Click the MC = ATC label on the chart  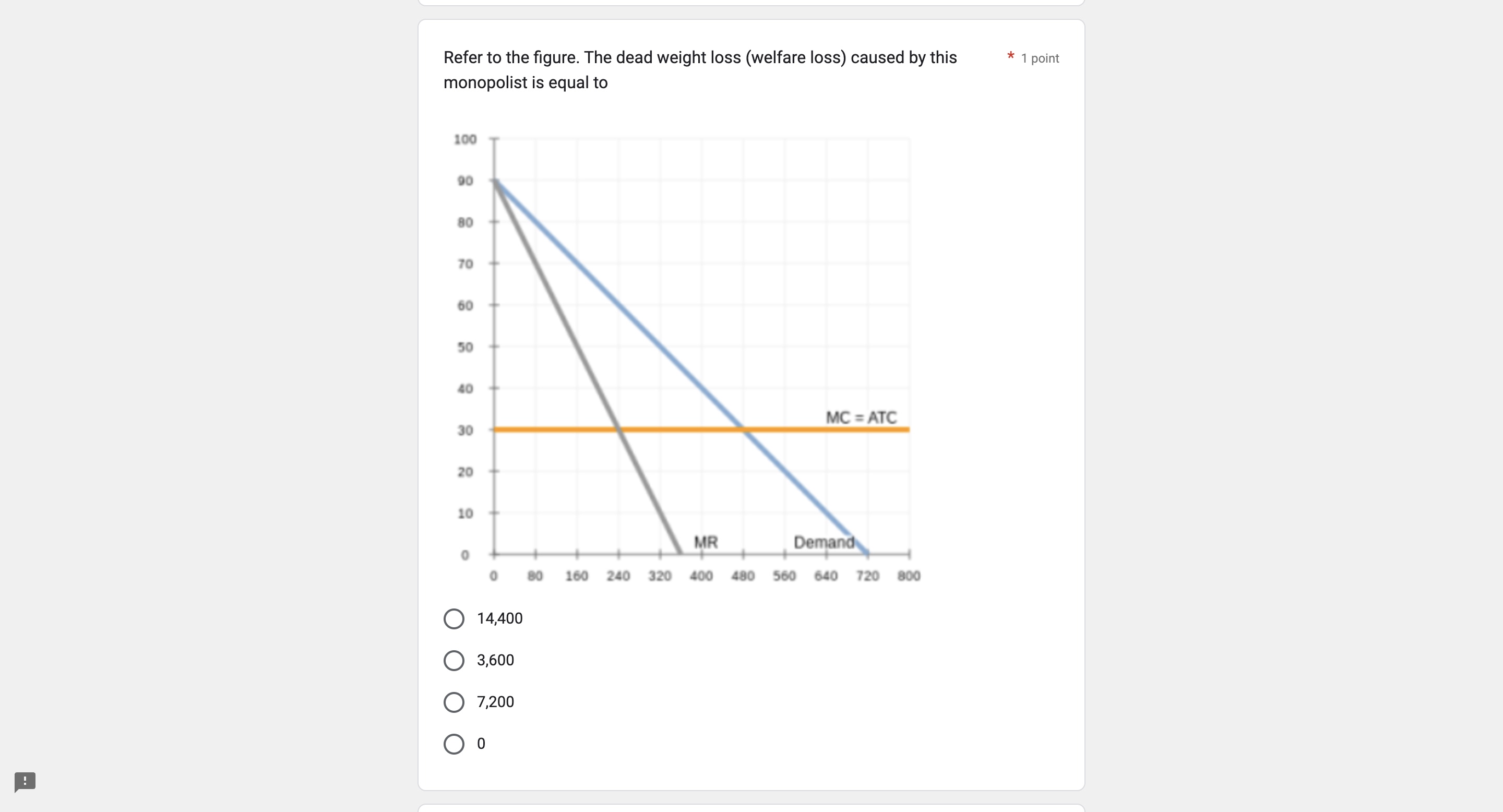[x=861, y=417]
